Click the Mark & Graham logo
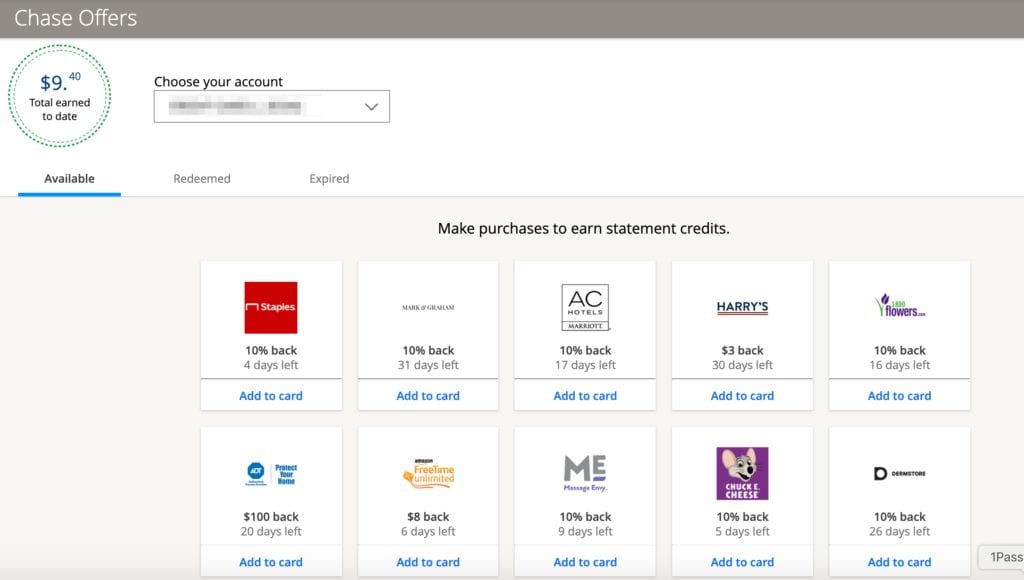1024x580 pixels. pyautogui.click(x=428, y=308)
